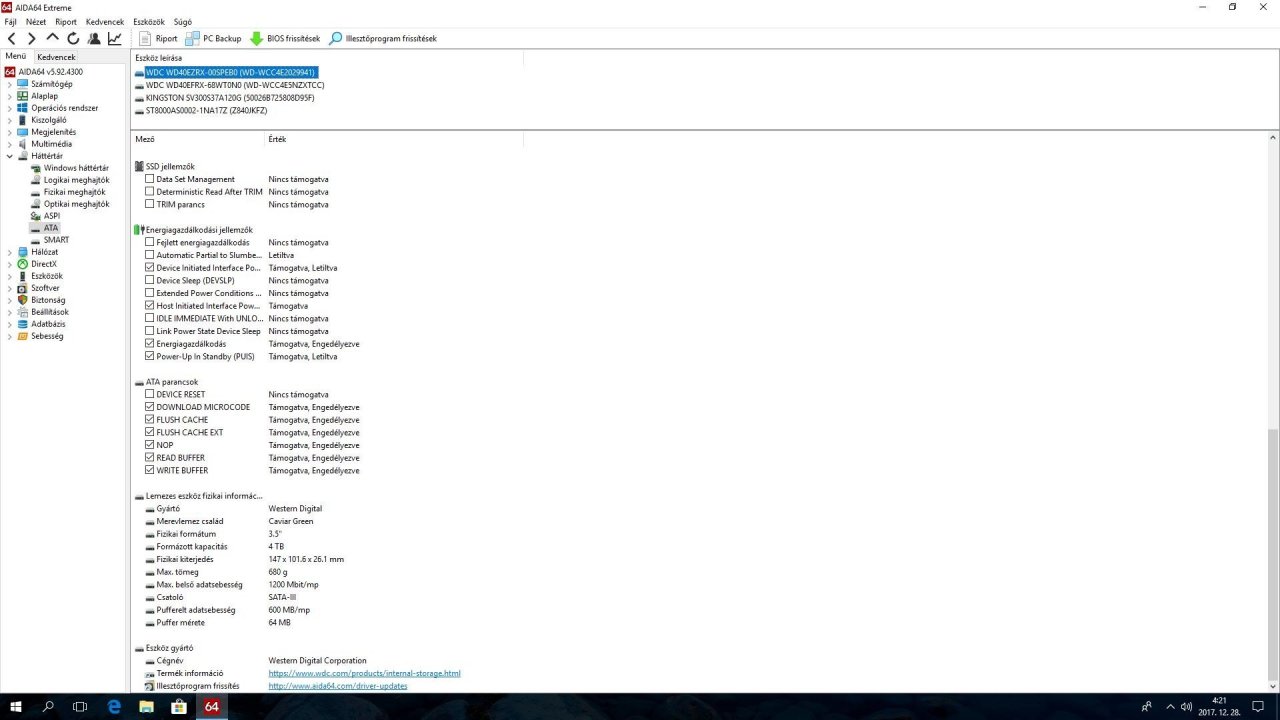Screen dimensions: 1280x720
Task: Select WDC WD40EFRX-68WT0N0 device row
Action: [235, 85]
